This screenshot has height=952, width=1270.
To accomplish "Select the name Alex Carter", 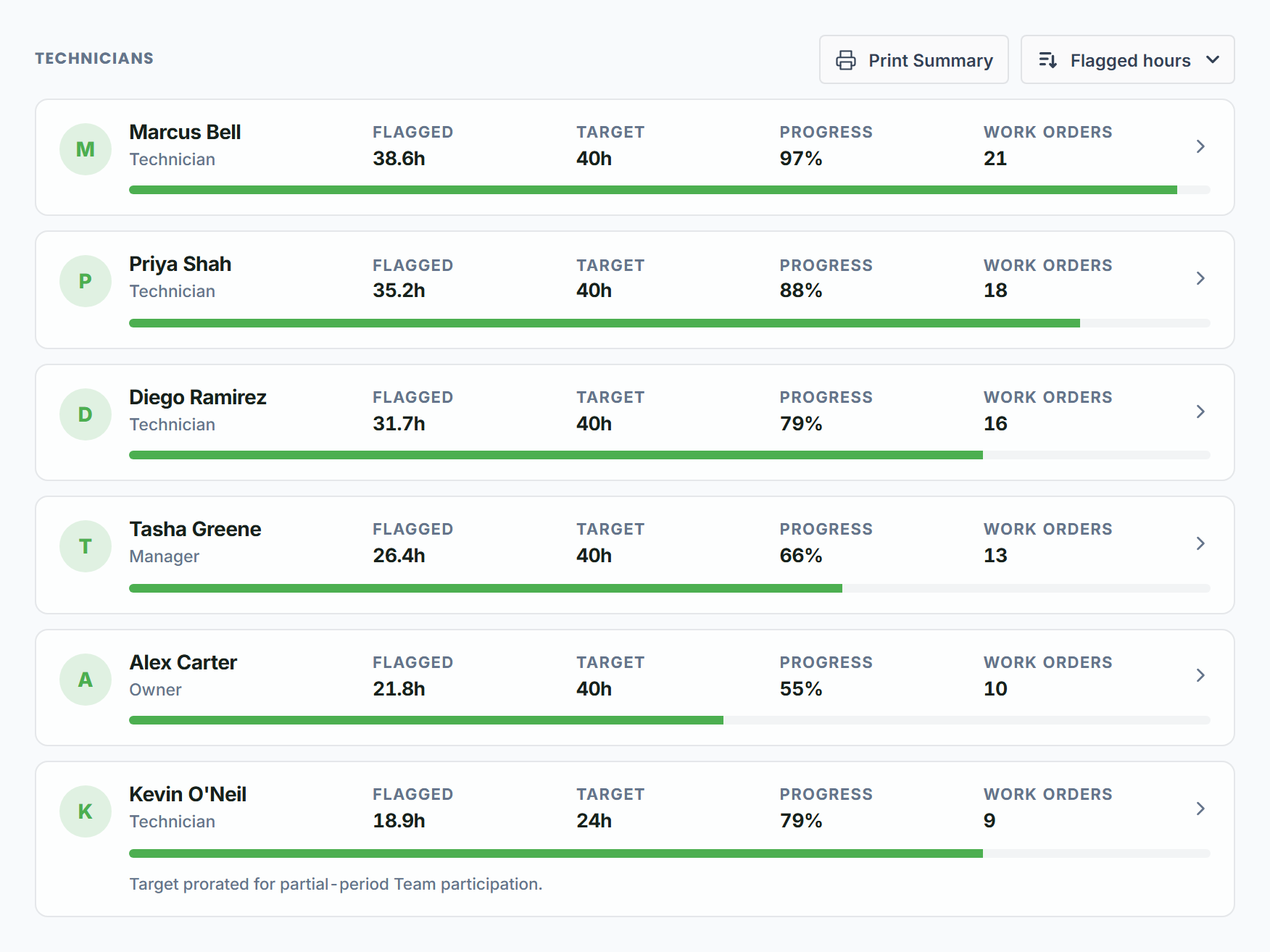I will [x=183, y=662].
